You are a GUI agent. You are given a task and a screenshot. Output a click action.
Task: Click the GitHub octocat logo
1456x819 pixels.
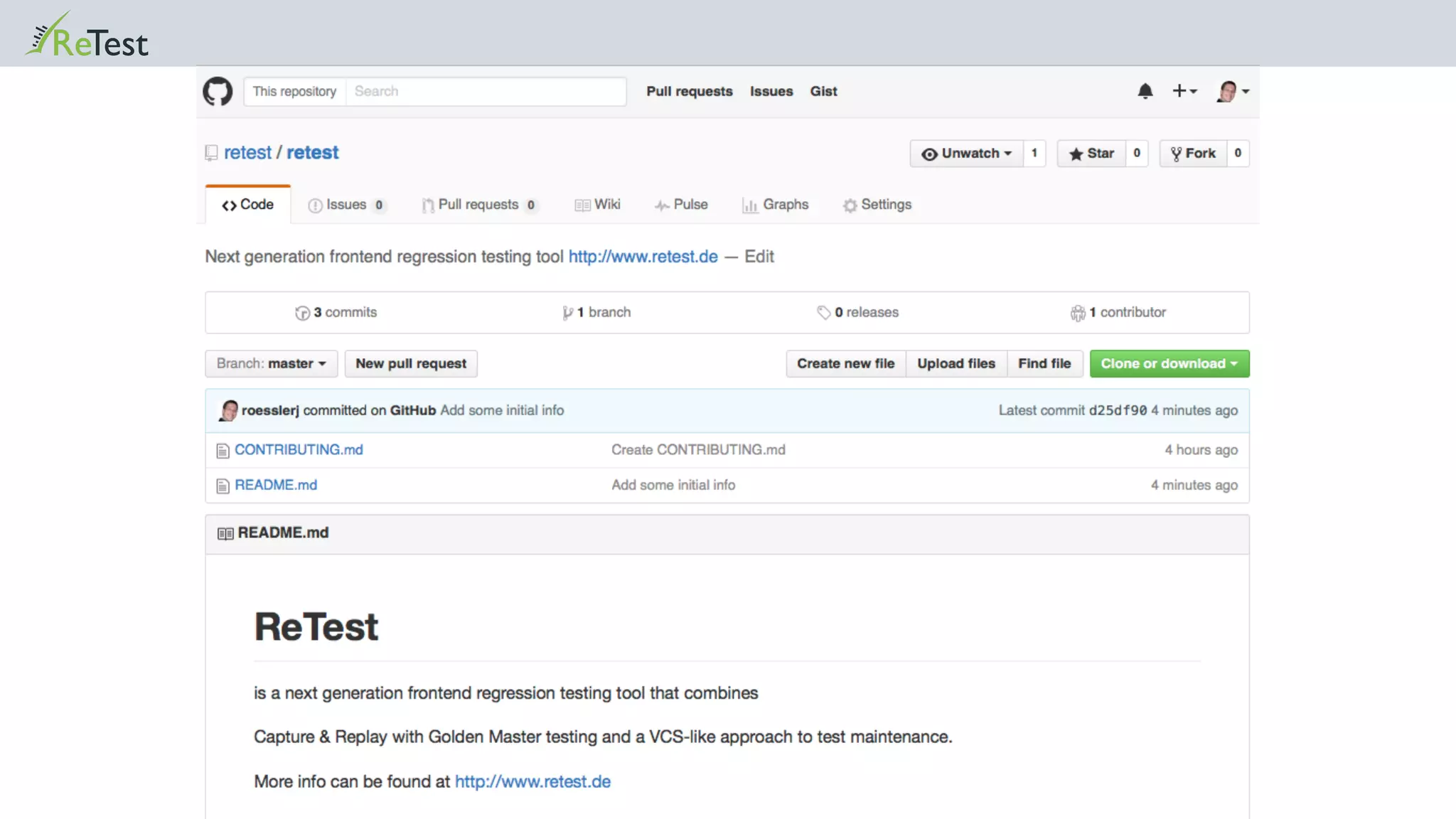[218, 92]
